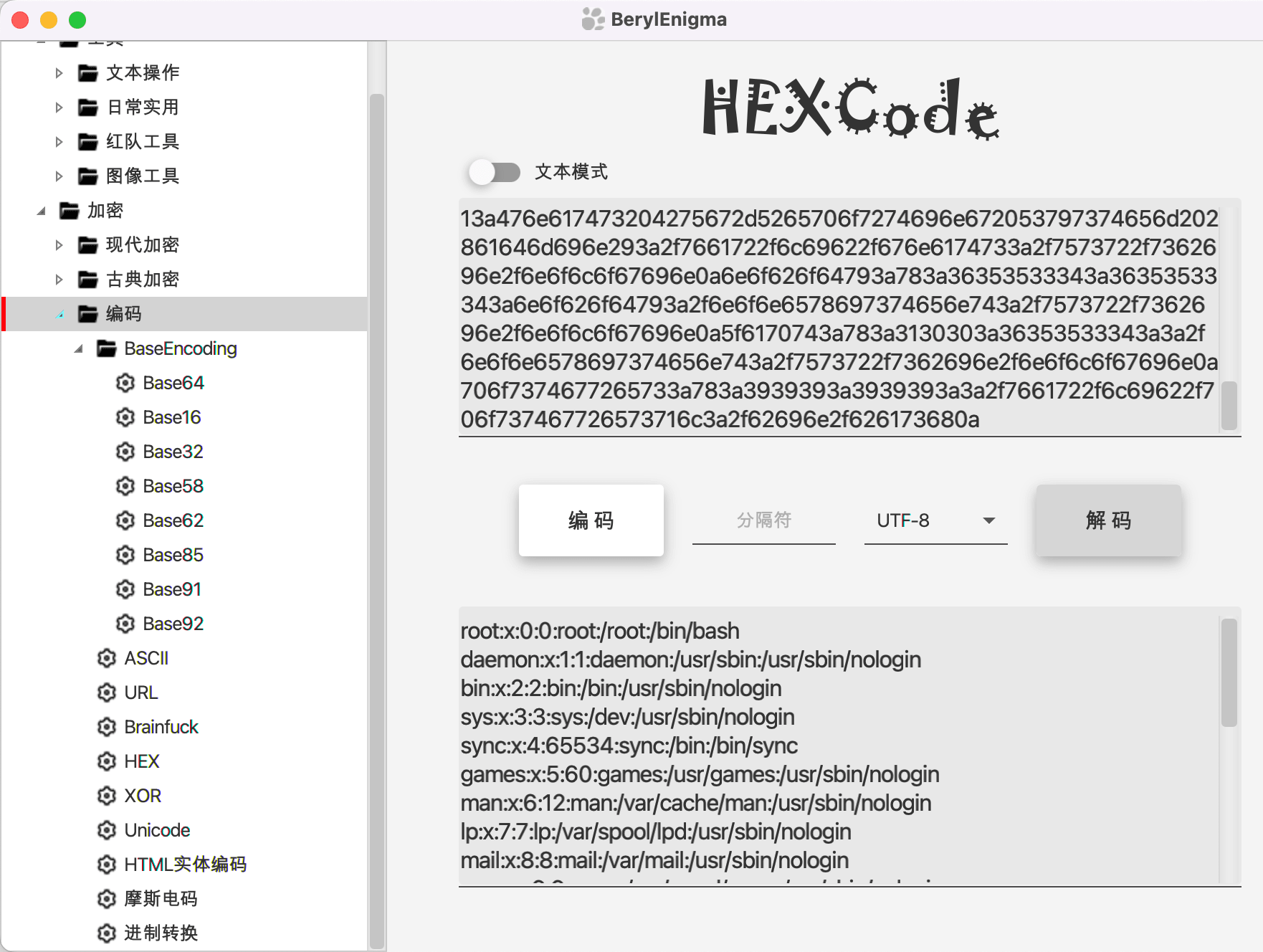Viewport: 1263px width, 952px height.
Task: Collapse the 加密 folder arrow
Action: point(41,211)
